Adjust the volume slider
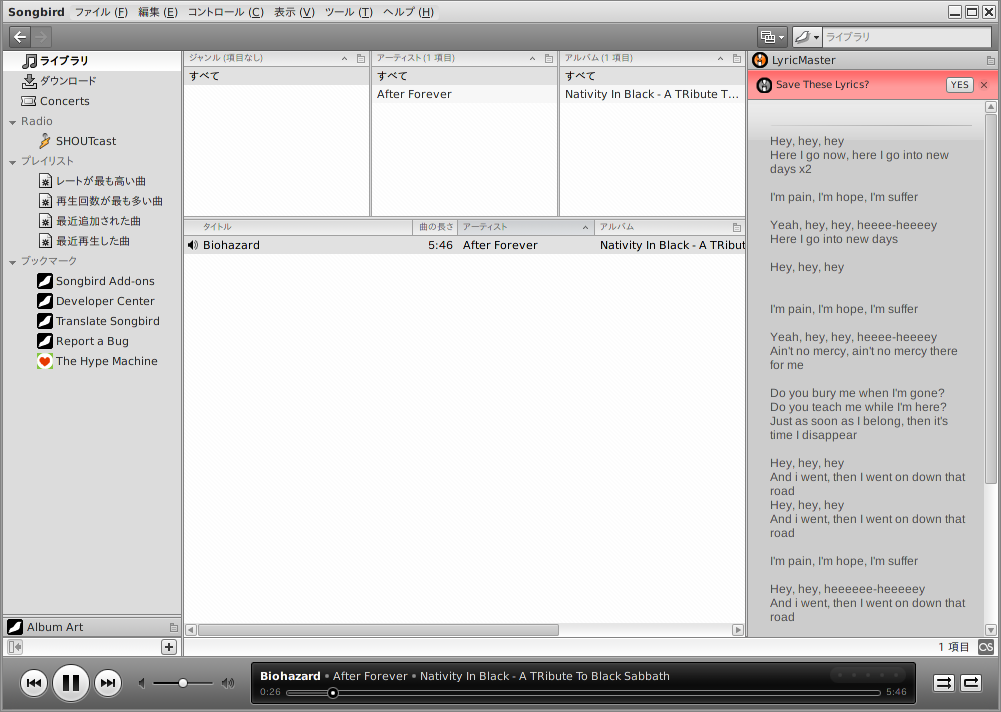 click(183, 683)
